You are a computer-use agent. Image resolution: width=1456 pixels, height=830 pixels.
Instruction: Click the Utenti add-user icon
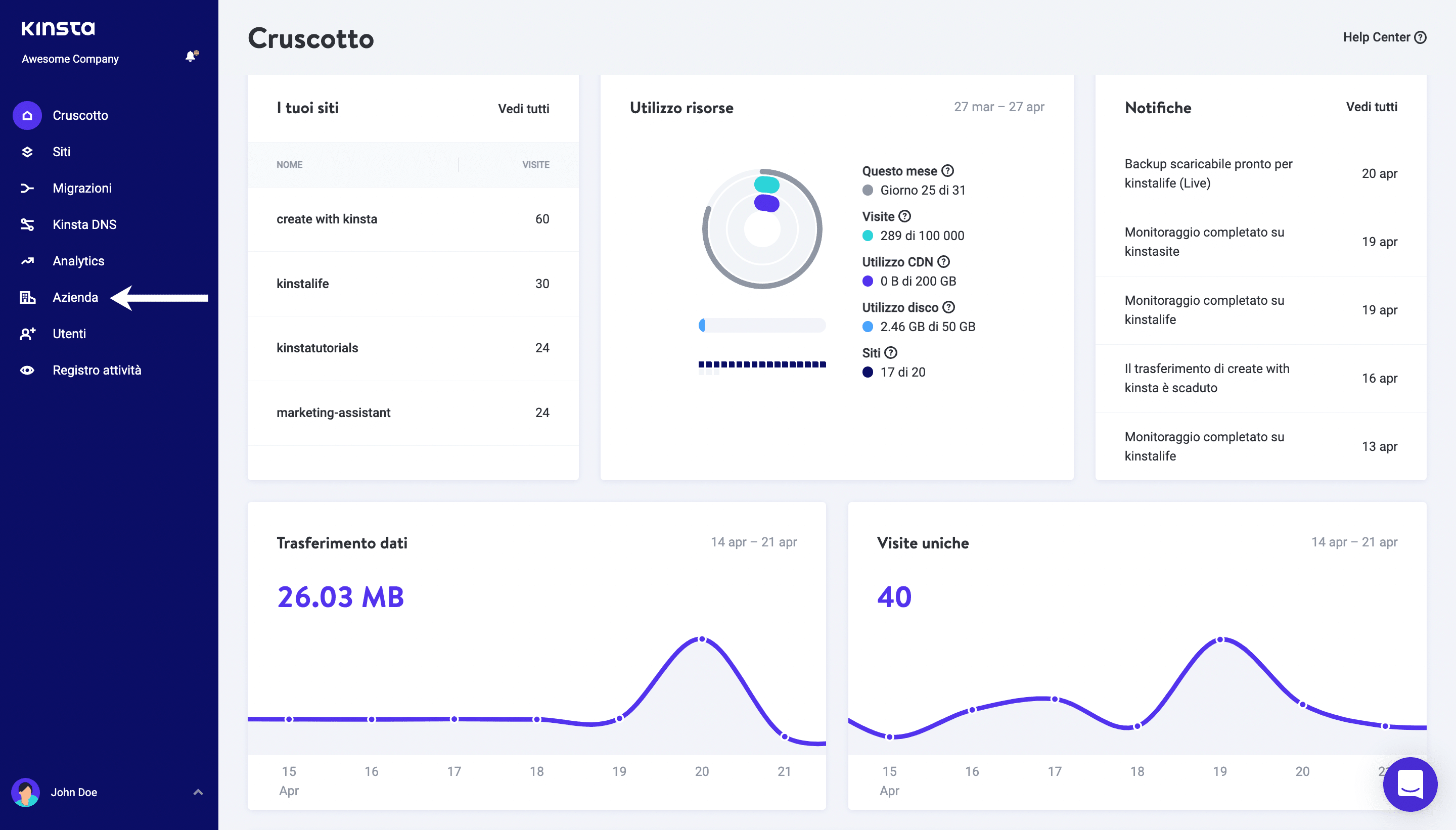(x=27, y=334)
